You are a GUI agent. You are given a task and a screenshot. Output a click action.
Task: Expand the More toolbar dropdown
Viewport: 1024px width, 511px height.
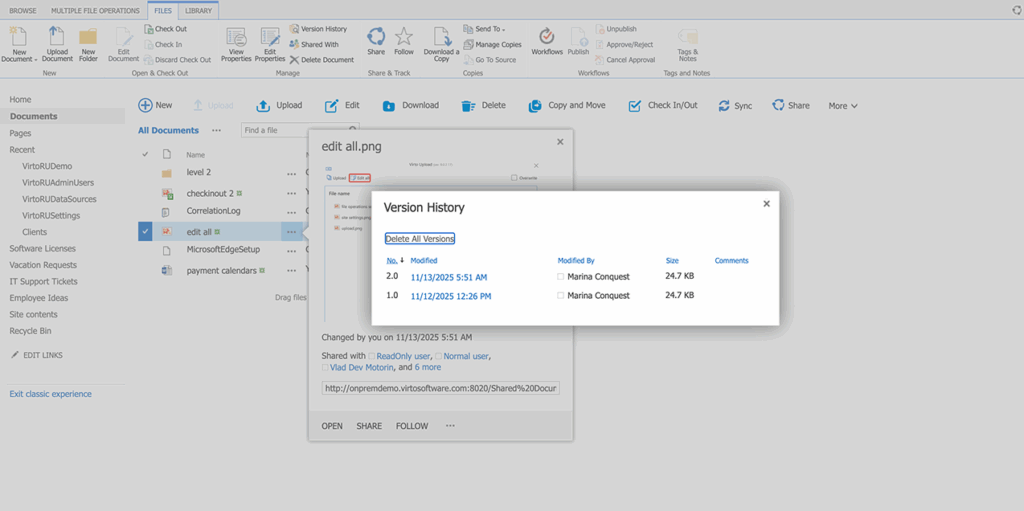click(842, 105)
